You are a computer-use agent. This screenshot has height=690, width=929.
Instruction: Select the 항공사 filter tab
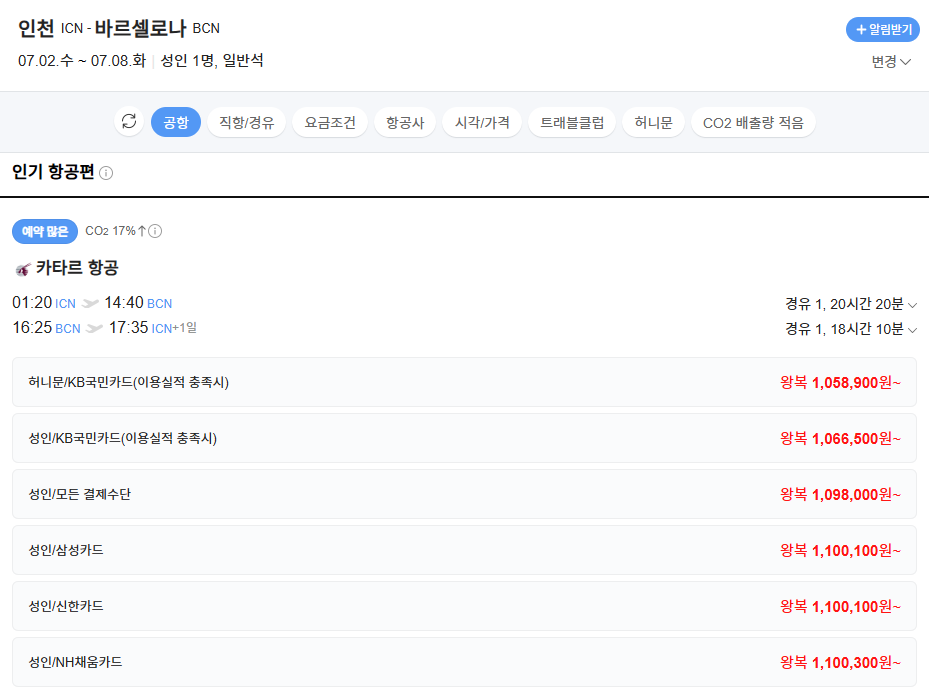click(405, 122)
